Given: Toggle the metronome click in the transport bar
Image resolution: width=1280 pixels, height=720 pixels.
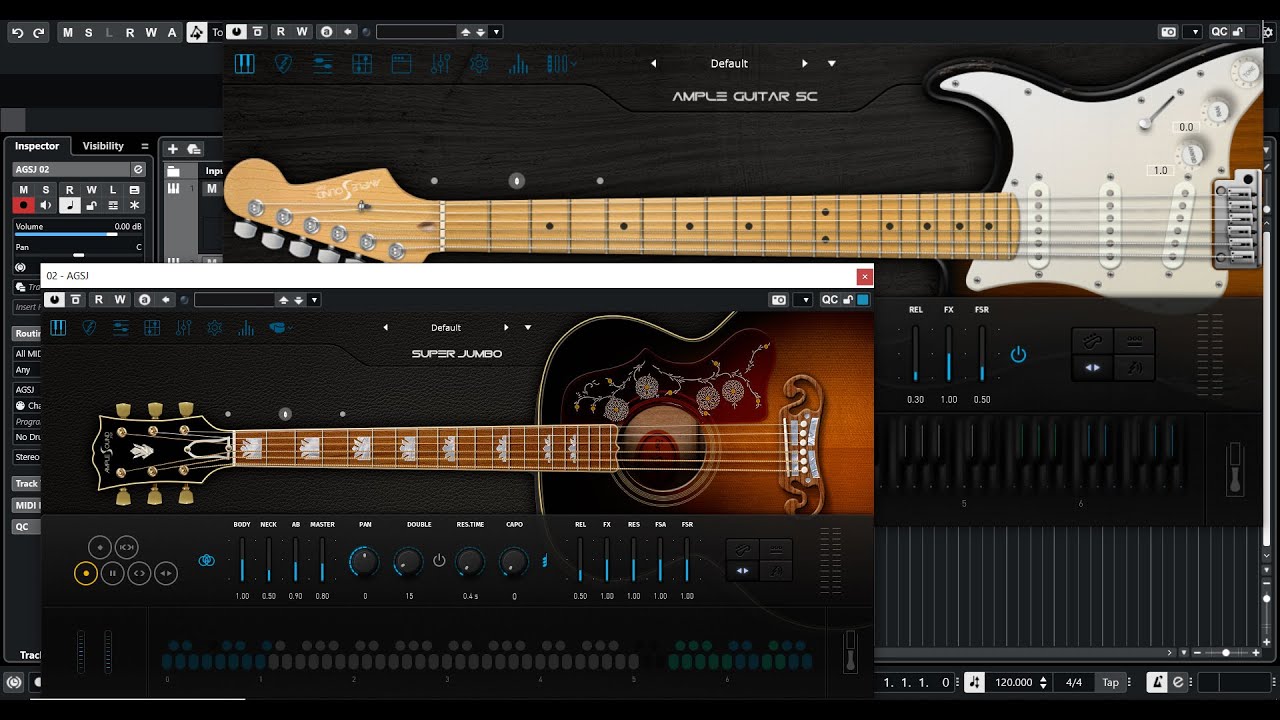Looking at the screenshot, I should coord(1157,682).
